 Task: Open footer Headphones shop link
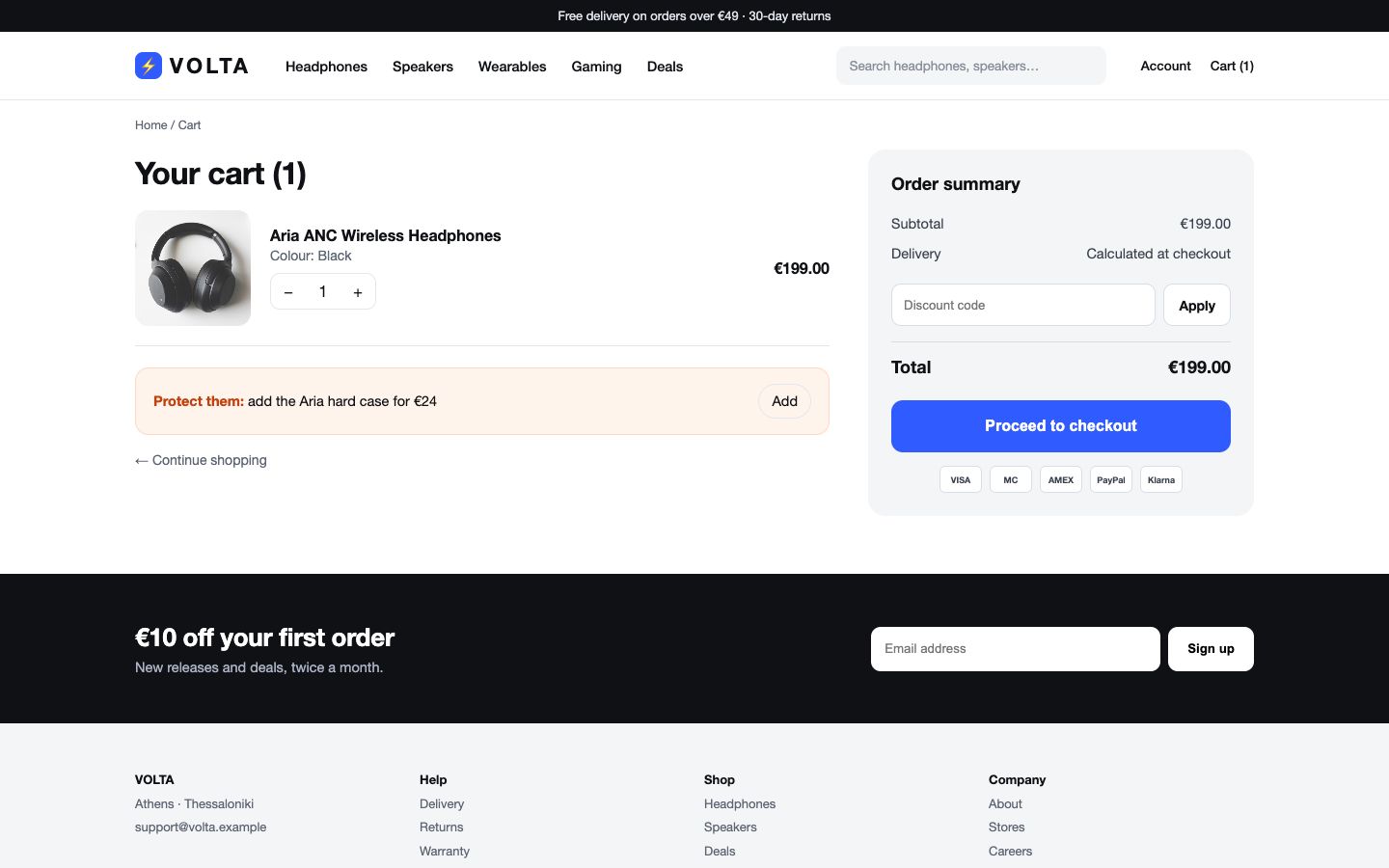click(x=740, y=803)
